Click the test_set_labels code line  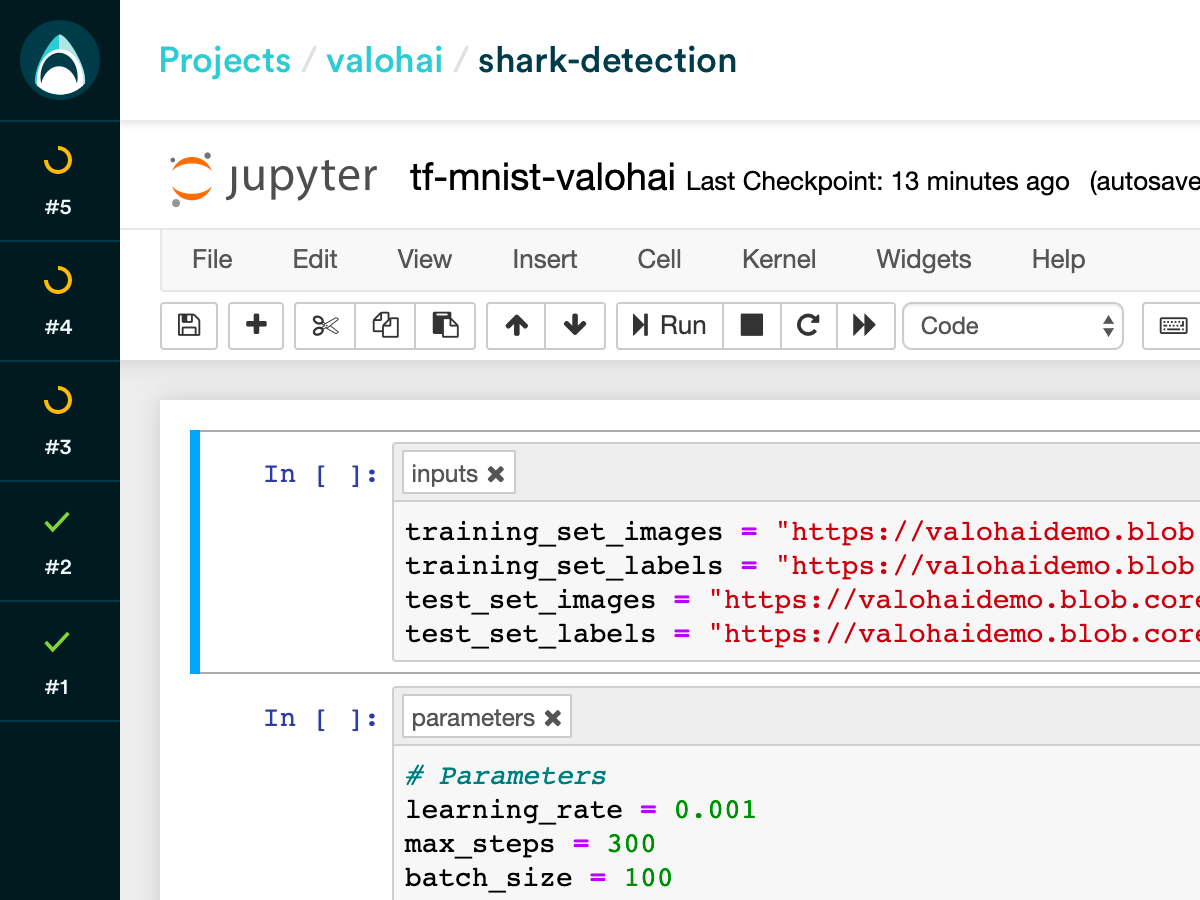click(x=801, y=634)
